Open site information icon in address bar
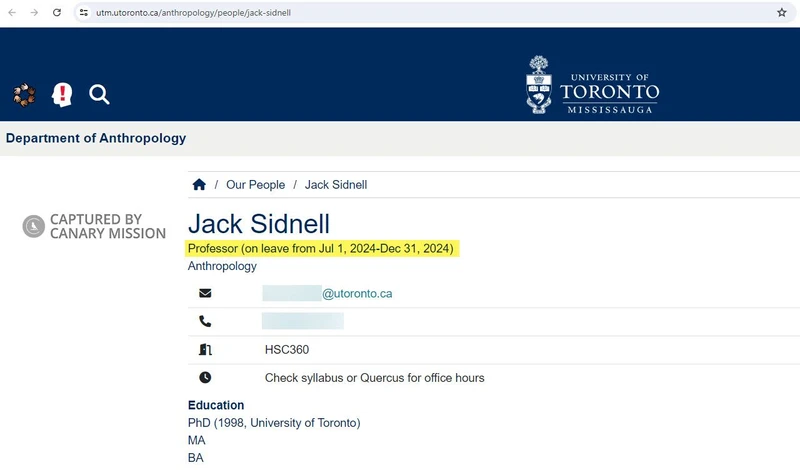The image size is (800, 470). (x=84, y=13)
